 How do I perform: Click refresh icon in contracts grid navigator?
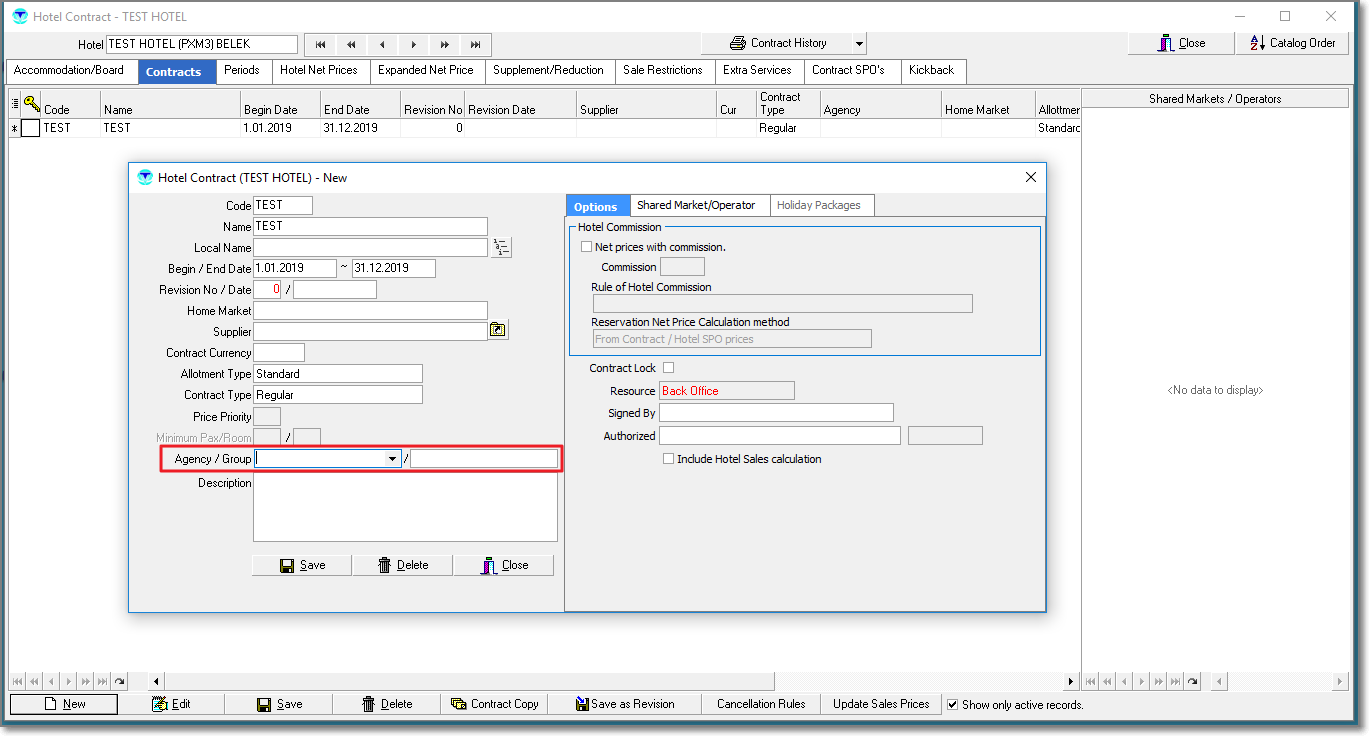coord(119,681)
